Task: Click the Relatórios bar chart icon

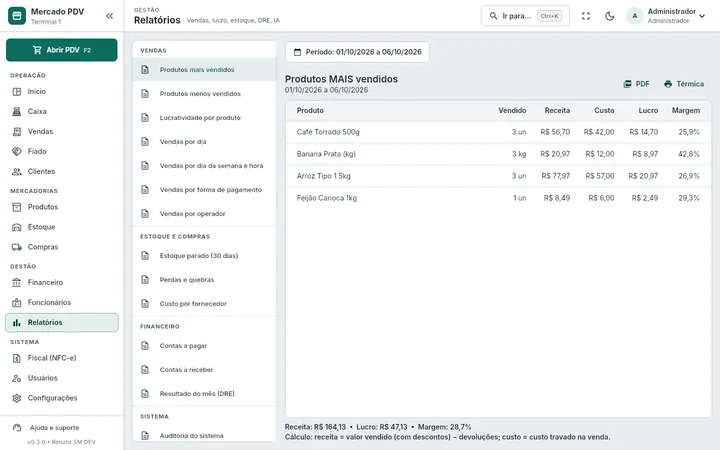Action: tap(17, 322)
